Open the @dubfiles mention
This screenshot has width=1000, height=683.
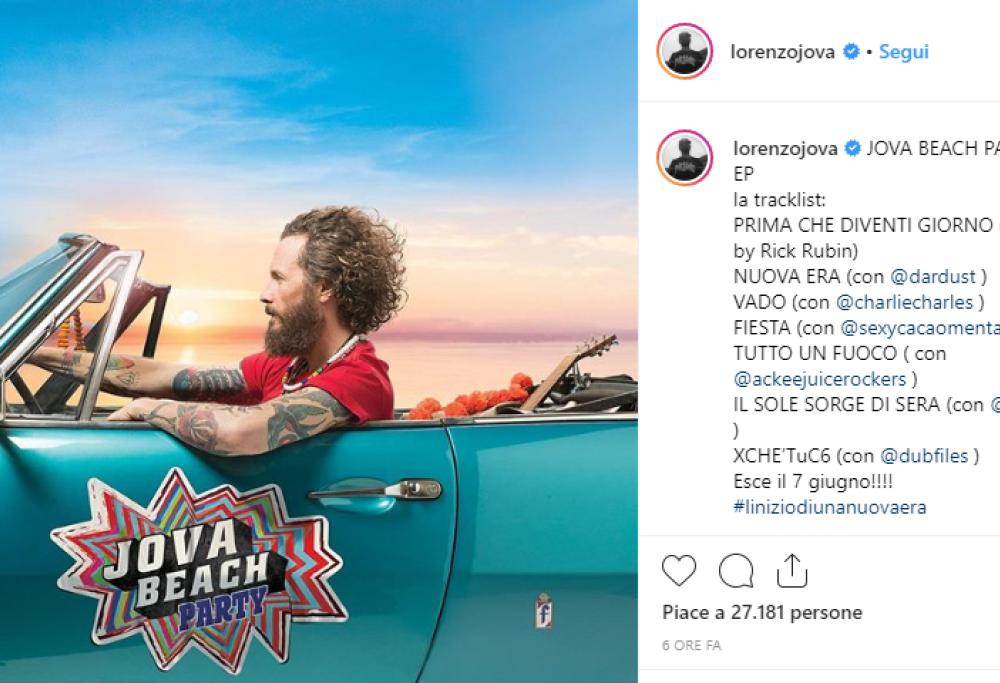[924, 456]
